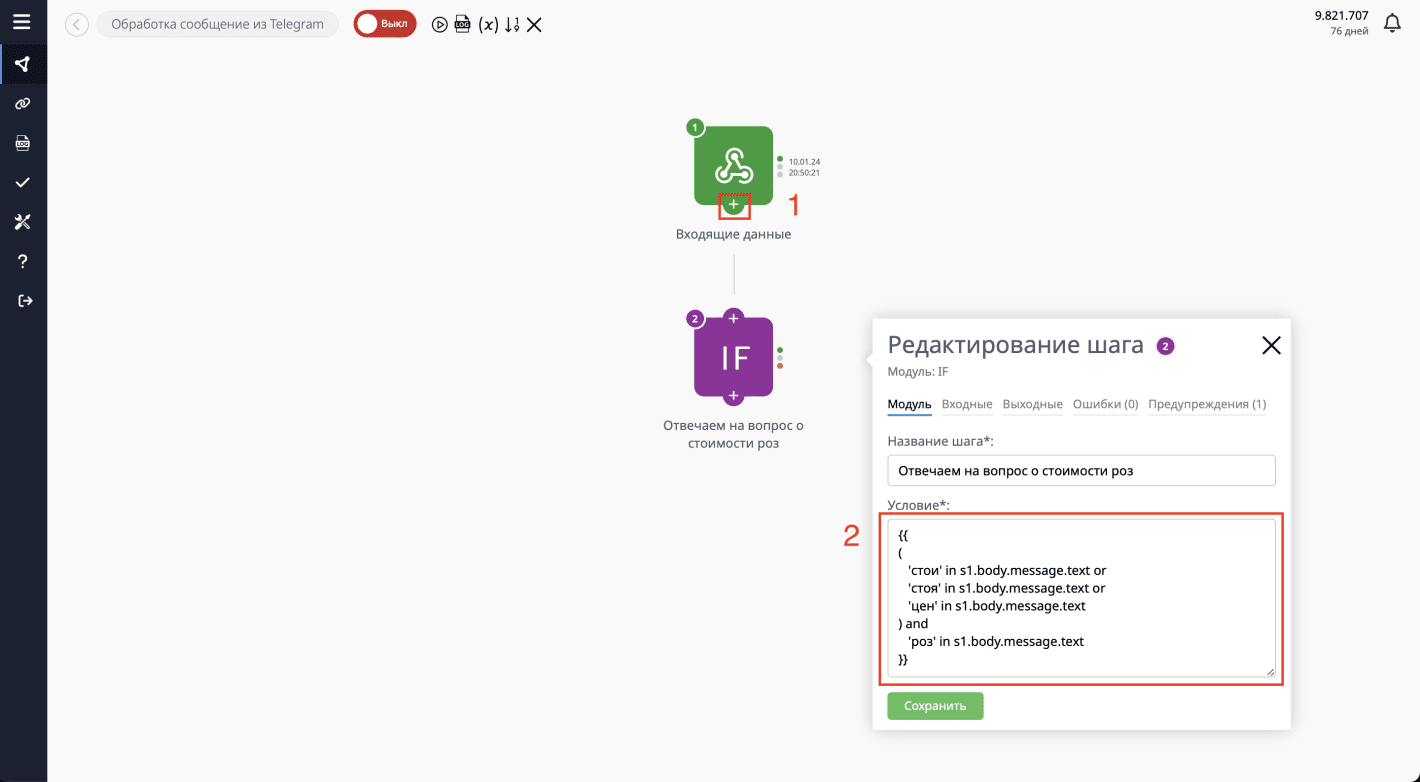Run the scenario with the play icon

439,24
